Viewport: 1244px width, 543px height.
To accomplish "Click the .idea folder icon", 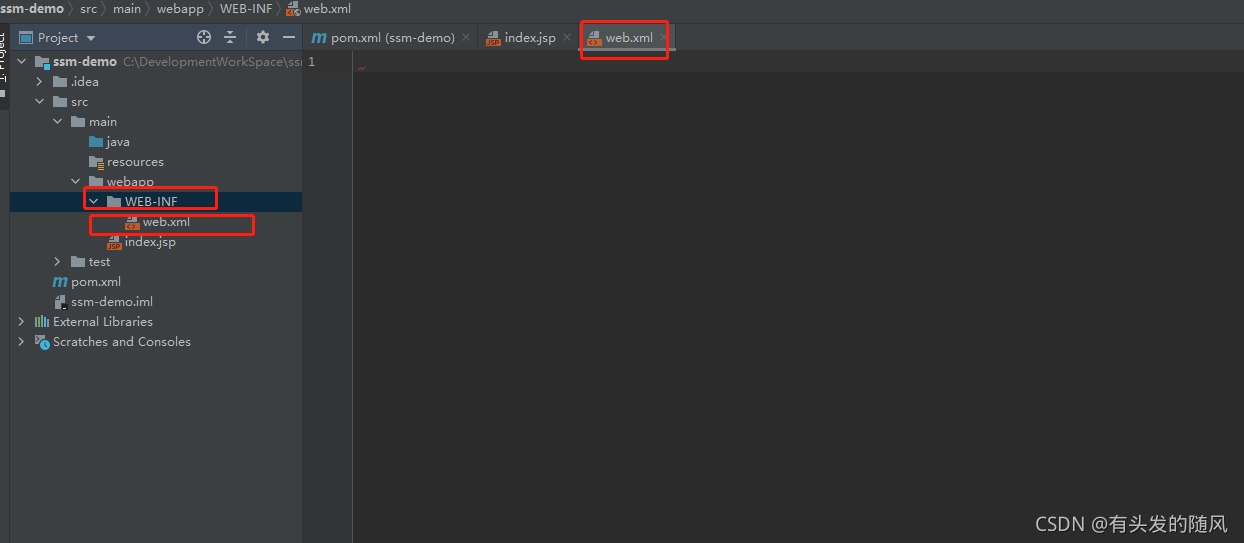I will [x=60, y=81].
